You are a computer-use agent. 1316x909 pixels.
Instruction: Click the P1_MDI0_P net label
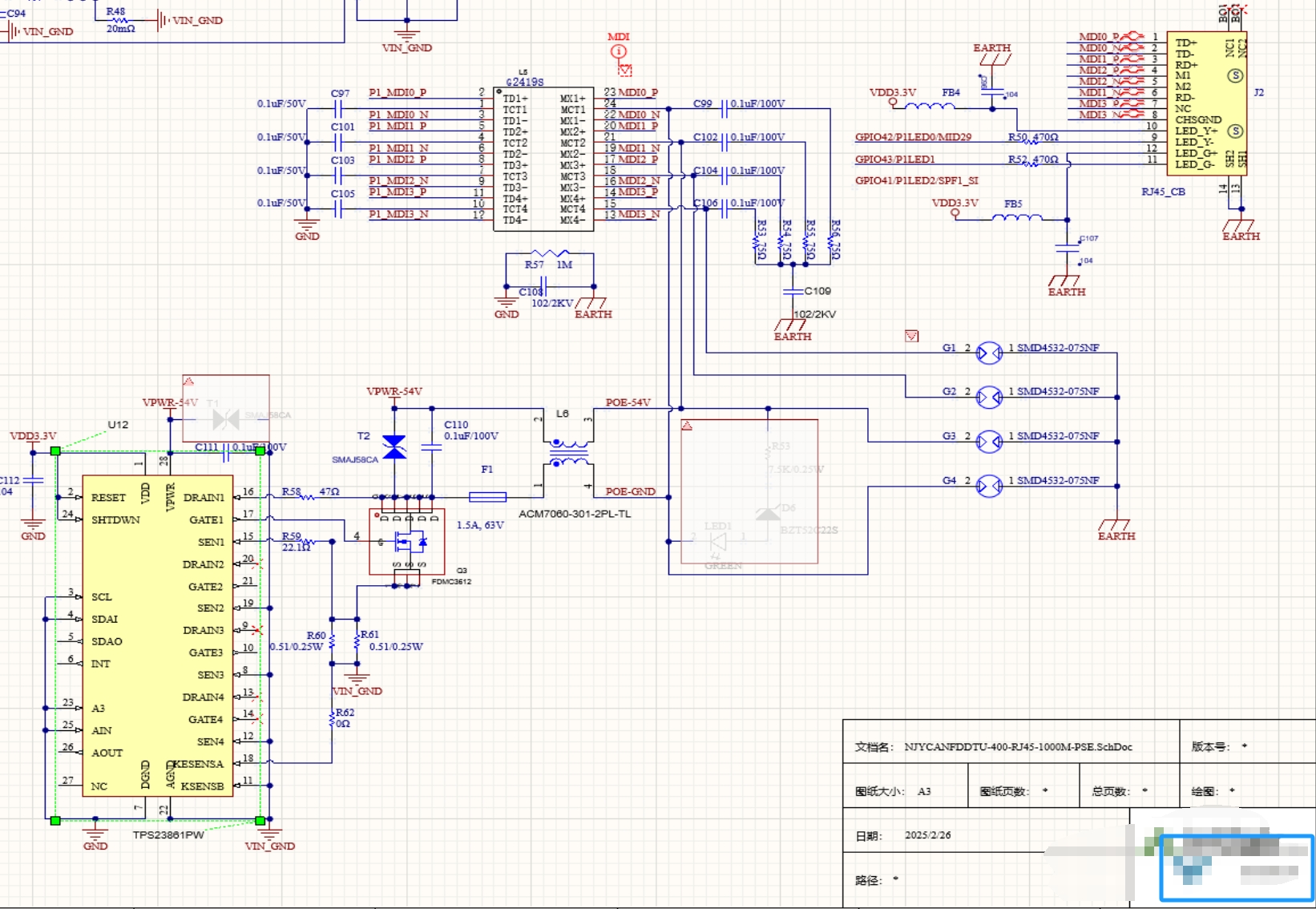tap(398, 92)
